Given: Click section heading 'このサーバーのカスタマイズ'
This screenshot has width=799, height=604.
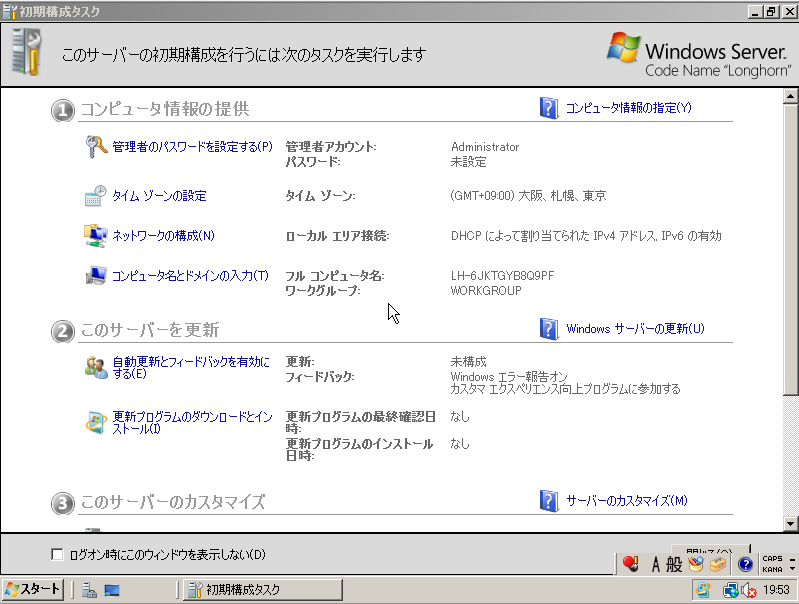Looking at the screenshot, I should click(x=173, y=502).
